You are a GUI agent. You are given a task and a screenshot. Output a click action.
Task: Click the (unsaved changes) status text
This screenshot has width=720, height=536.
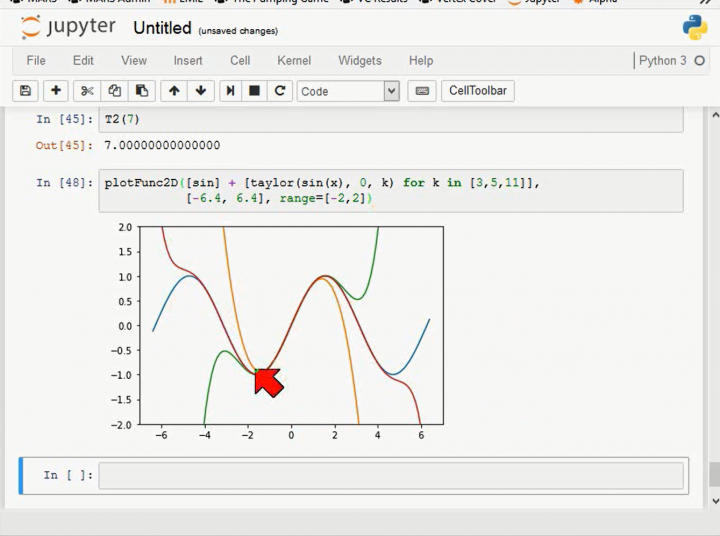tap(238, 31)
